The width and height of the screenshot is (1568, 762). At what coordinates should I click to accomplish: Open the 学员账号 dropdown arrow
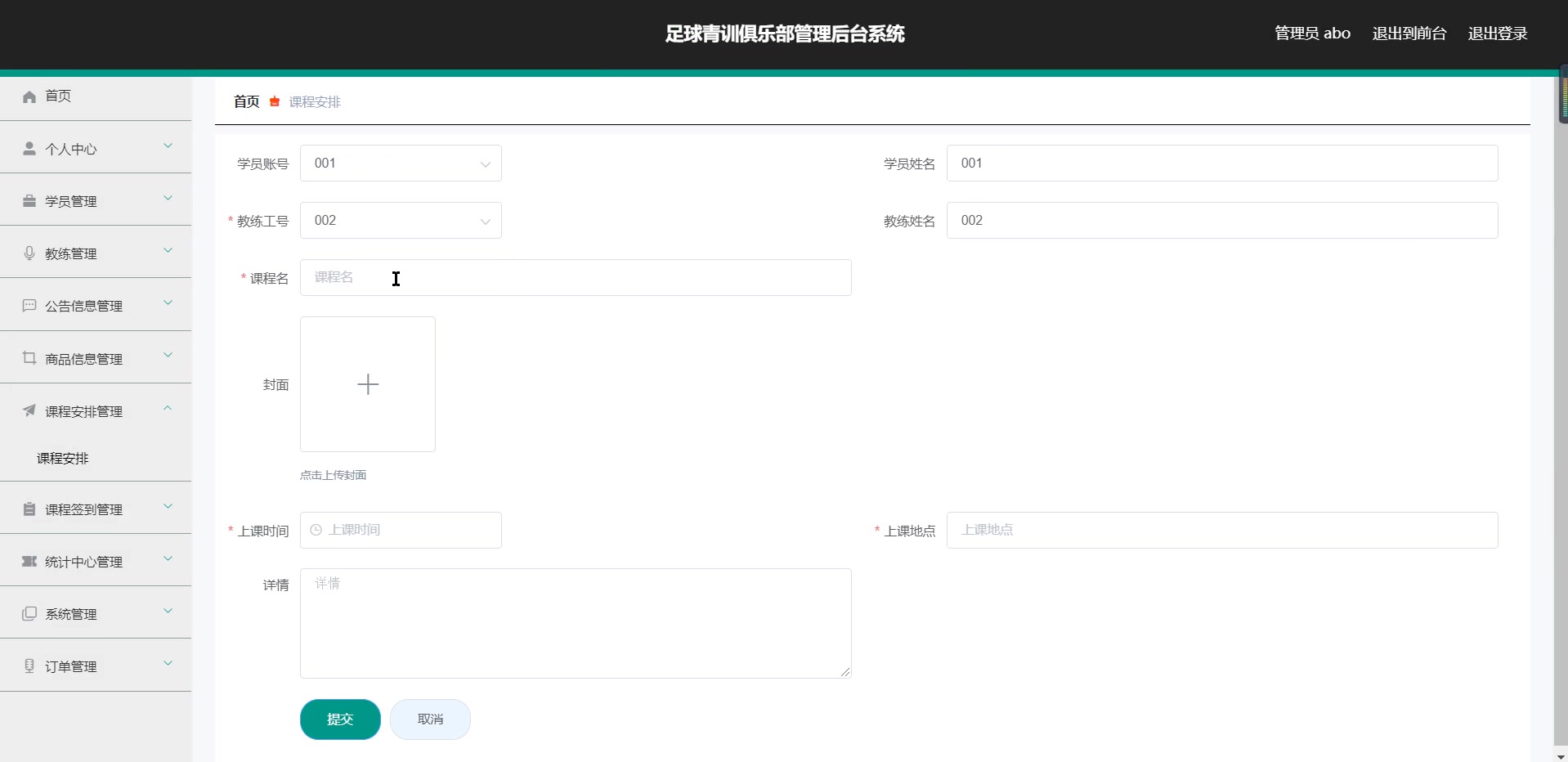pyautogui.click(x=485, y=164)
